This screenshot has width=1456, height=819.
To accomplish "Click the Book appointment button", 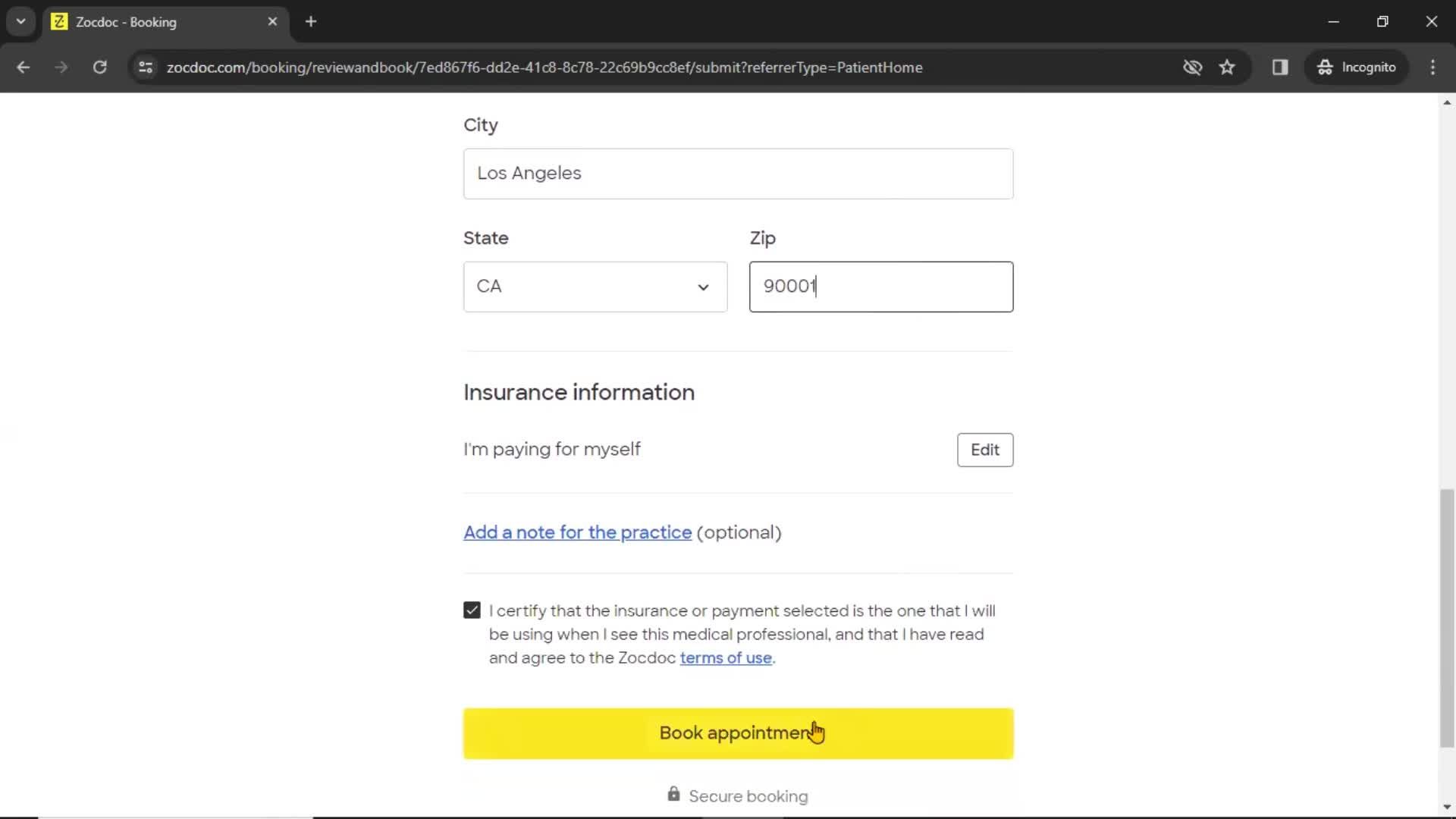I will pyautogui.click(x=738, y=733).
